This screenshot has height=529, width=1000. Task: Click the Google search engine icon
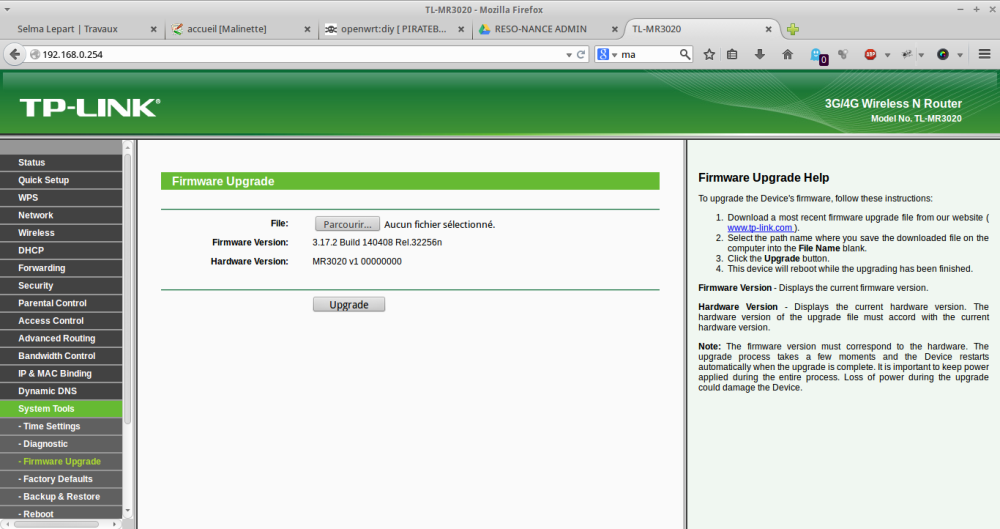click(603, 55)
